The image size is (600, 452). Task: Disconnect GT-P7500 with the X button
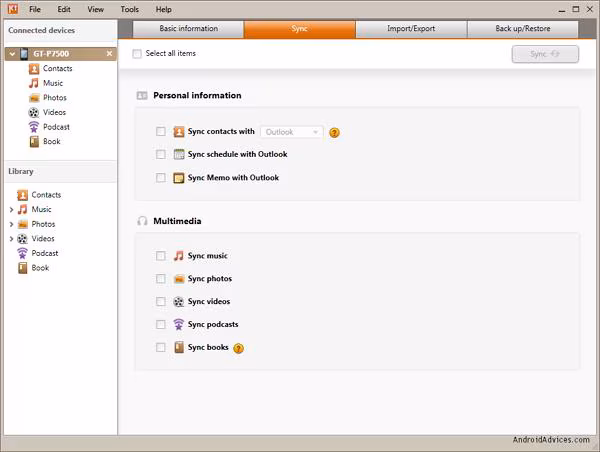click(x=109, y=54)
